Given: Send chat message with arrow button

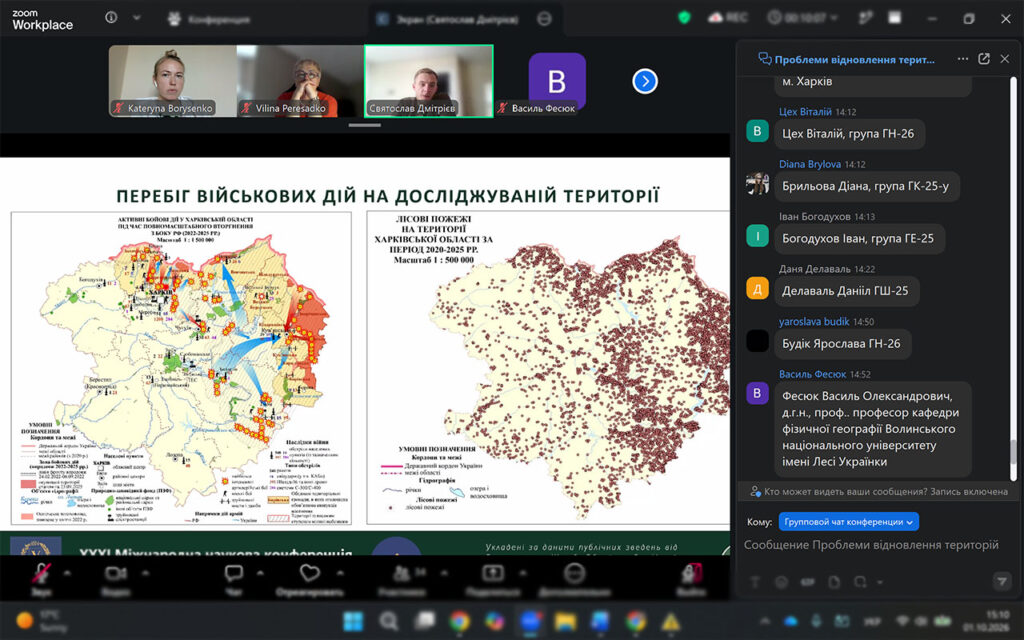Looking at the screenshot, I should (1000, 581).
